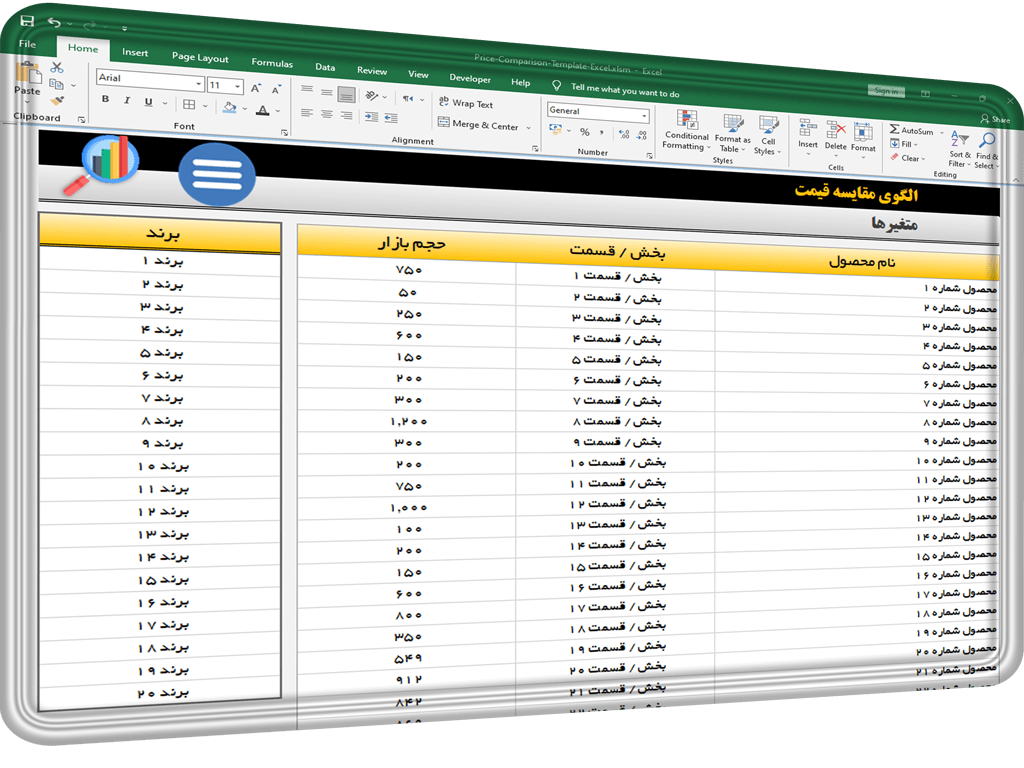The height and width of the screenshot is (768, 1024).
Task: Toggle Bold formatting
Action: (x=106, y=99)
